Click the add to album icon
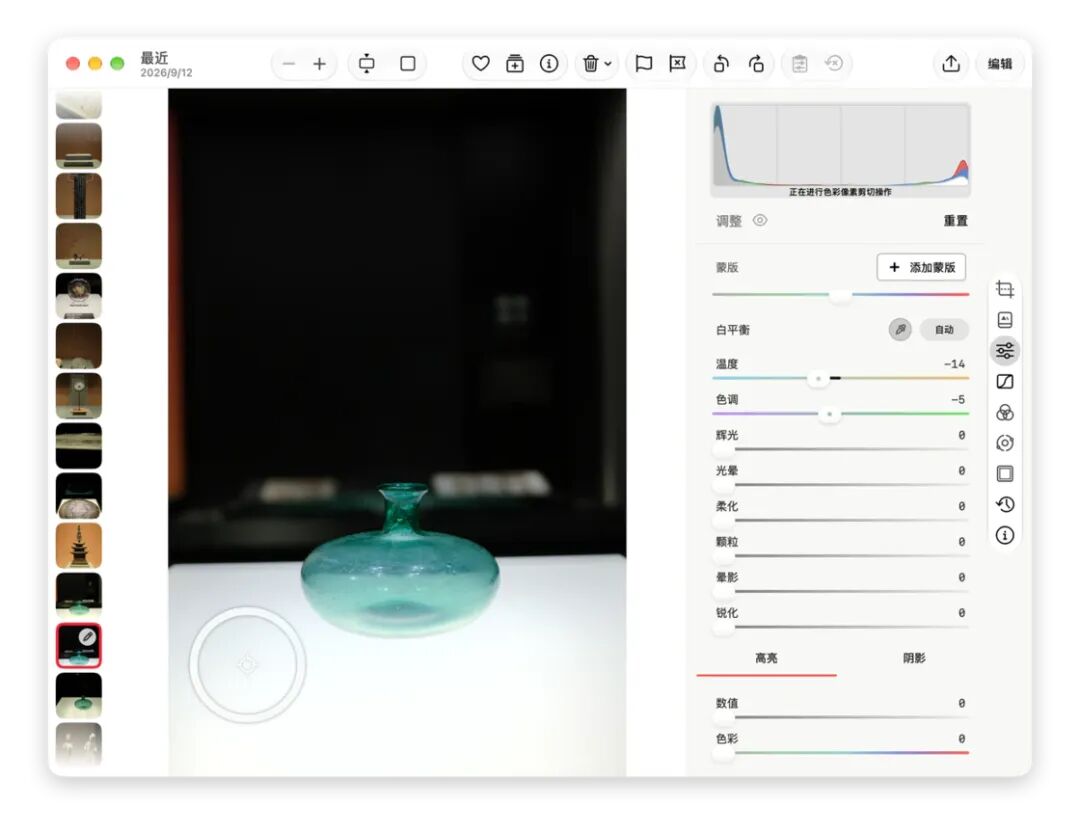This screenshot has width=1080, height=834. point(515,64)
